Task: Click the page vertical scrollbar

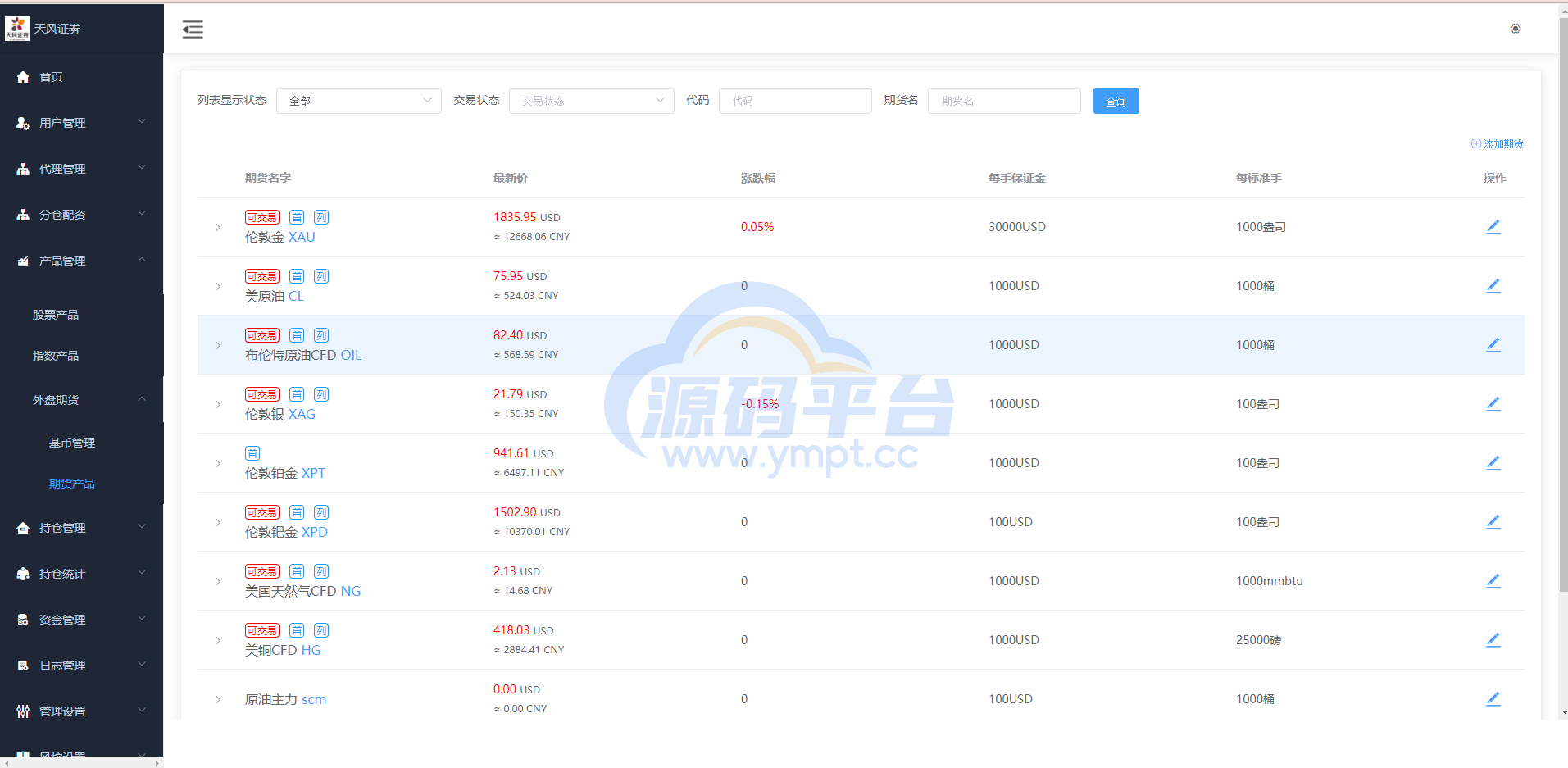Action: pos(1564,303)
